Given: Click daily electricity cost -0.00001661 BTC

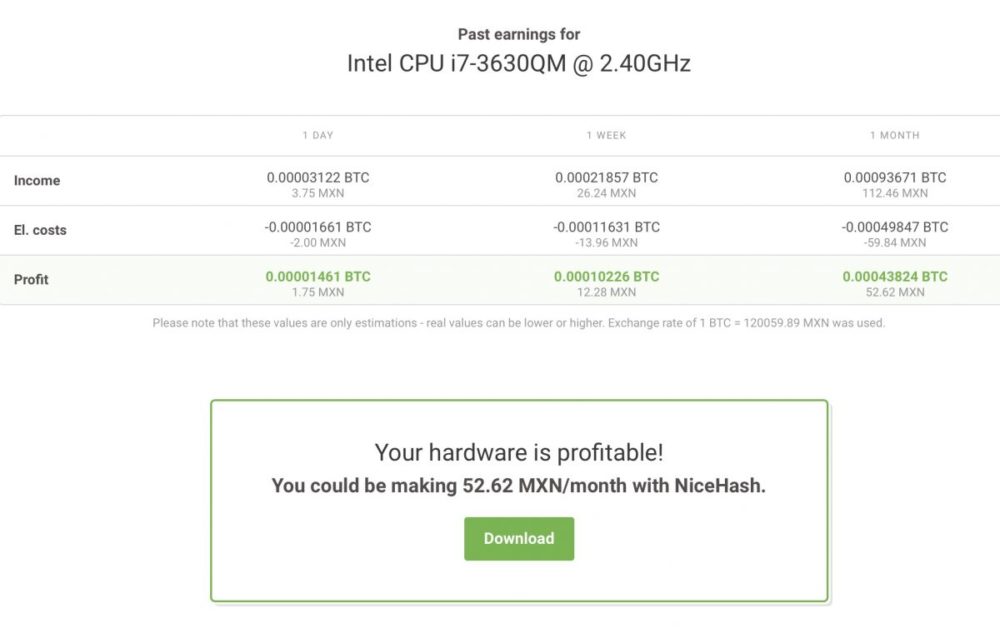Looking at the screenshot, I should (x=318, y=227).
